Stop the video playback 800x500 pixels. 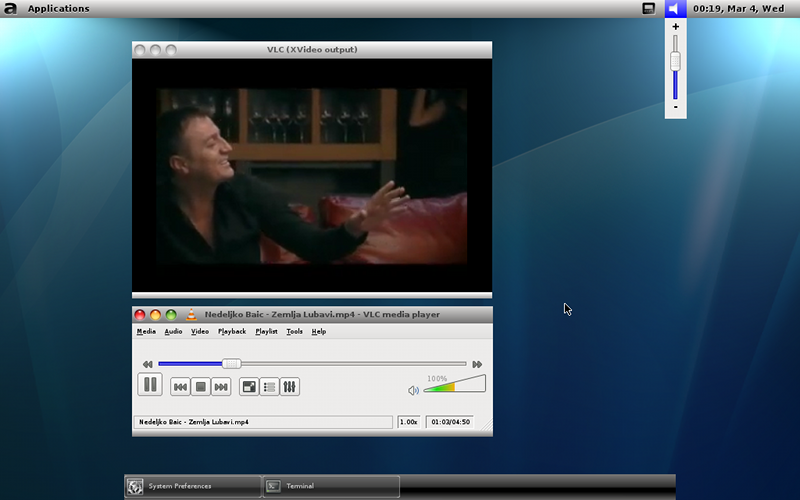point(201,387)
